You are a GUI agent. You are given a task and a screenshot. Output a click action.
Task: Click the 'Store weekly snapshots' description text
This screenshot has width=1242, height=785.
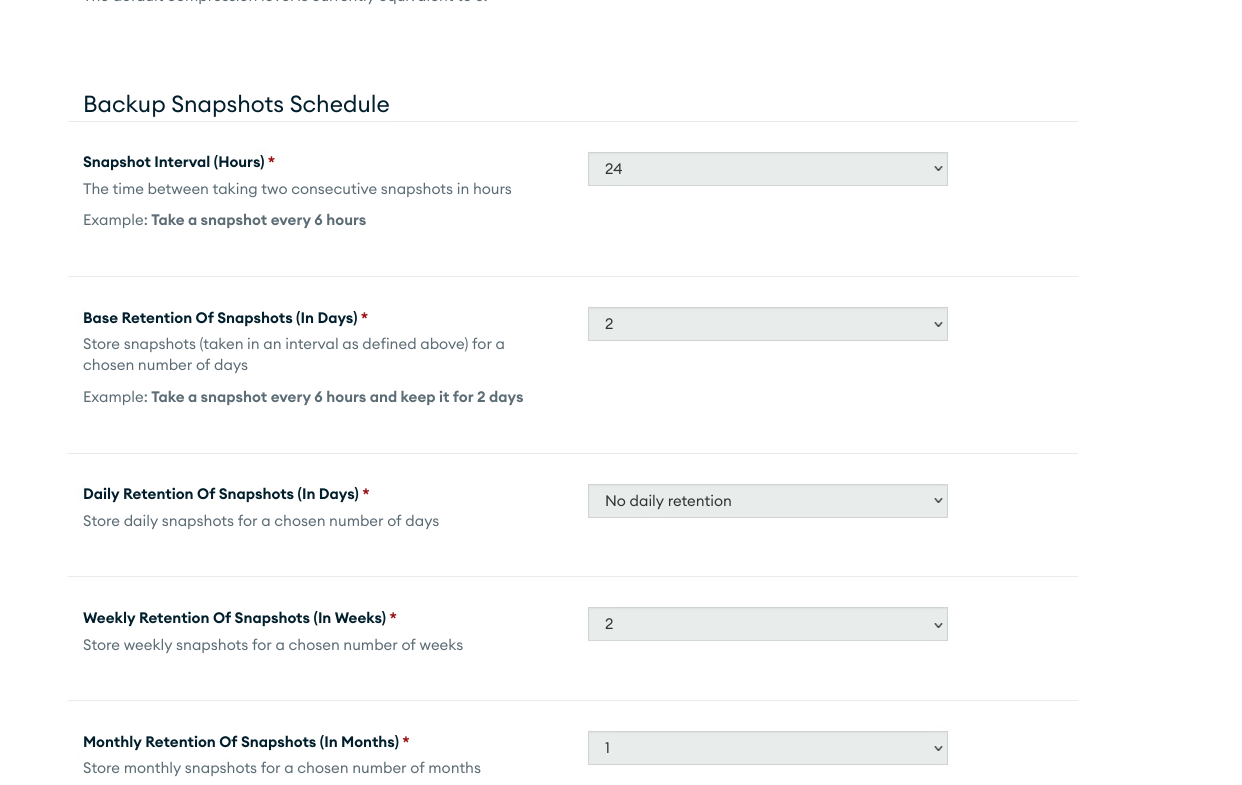click(x=273, y=645)
